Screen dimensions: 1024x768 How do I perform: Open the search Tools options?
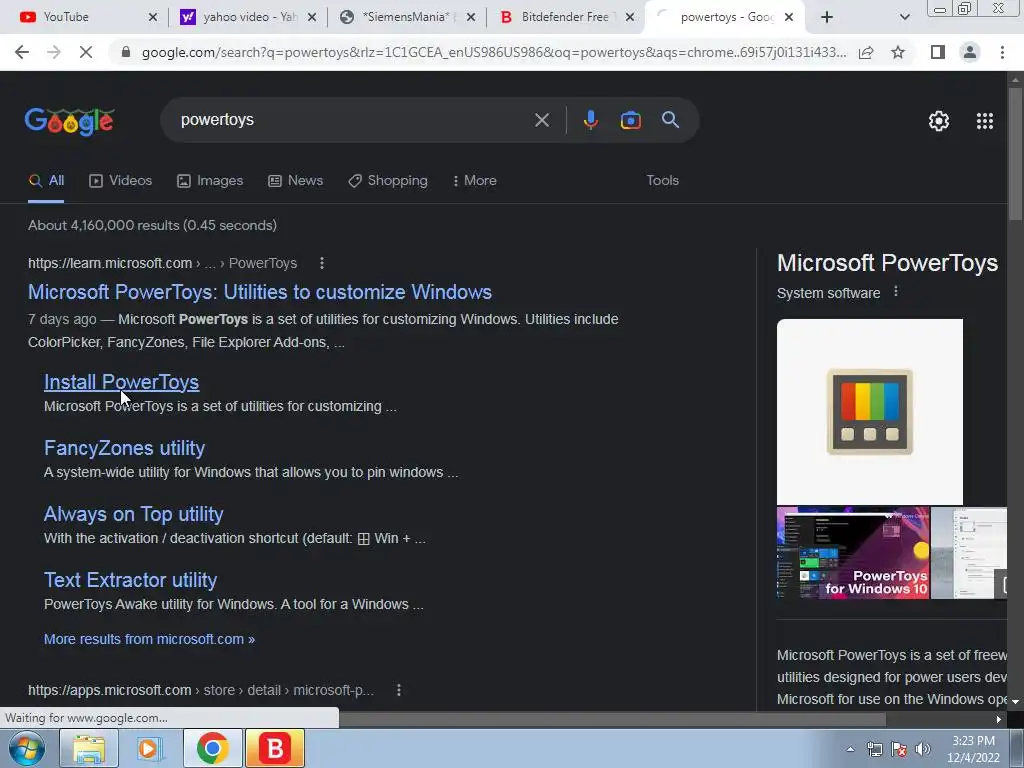pyautogui.click(x=662, y=181)
